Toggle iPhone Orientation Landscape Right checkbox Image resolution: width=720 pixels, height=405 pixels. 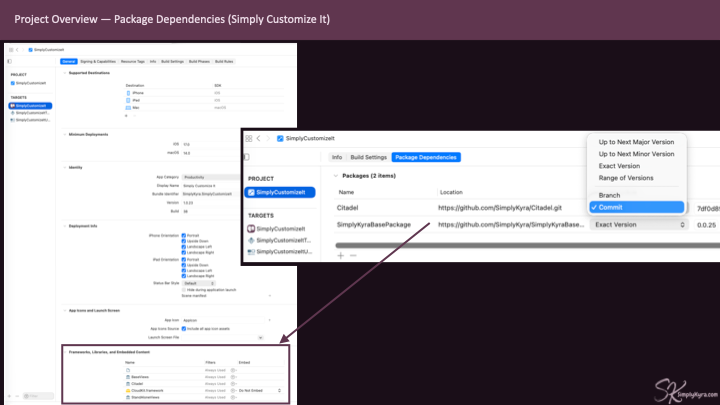point(184,252)
